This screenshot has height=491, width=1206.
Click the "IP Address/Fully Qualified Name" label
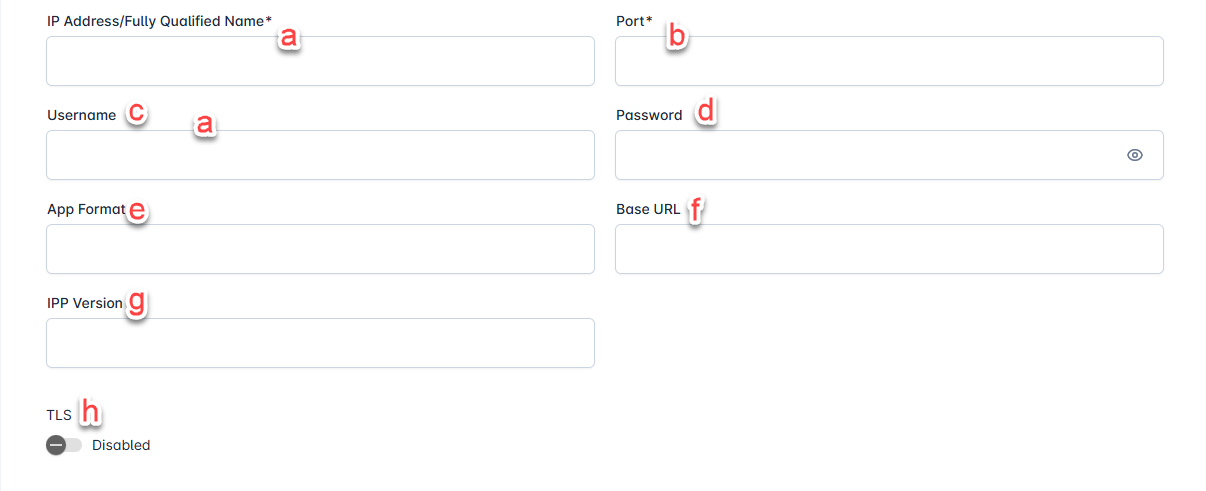point(159,21)
